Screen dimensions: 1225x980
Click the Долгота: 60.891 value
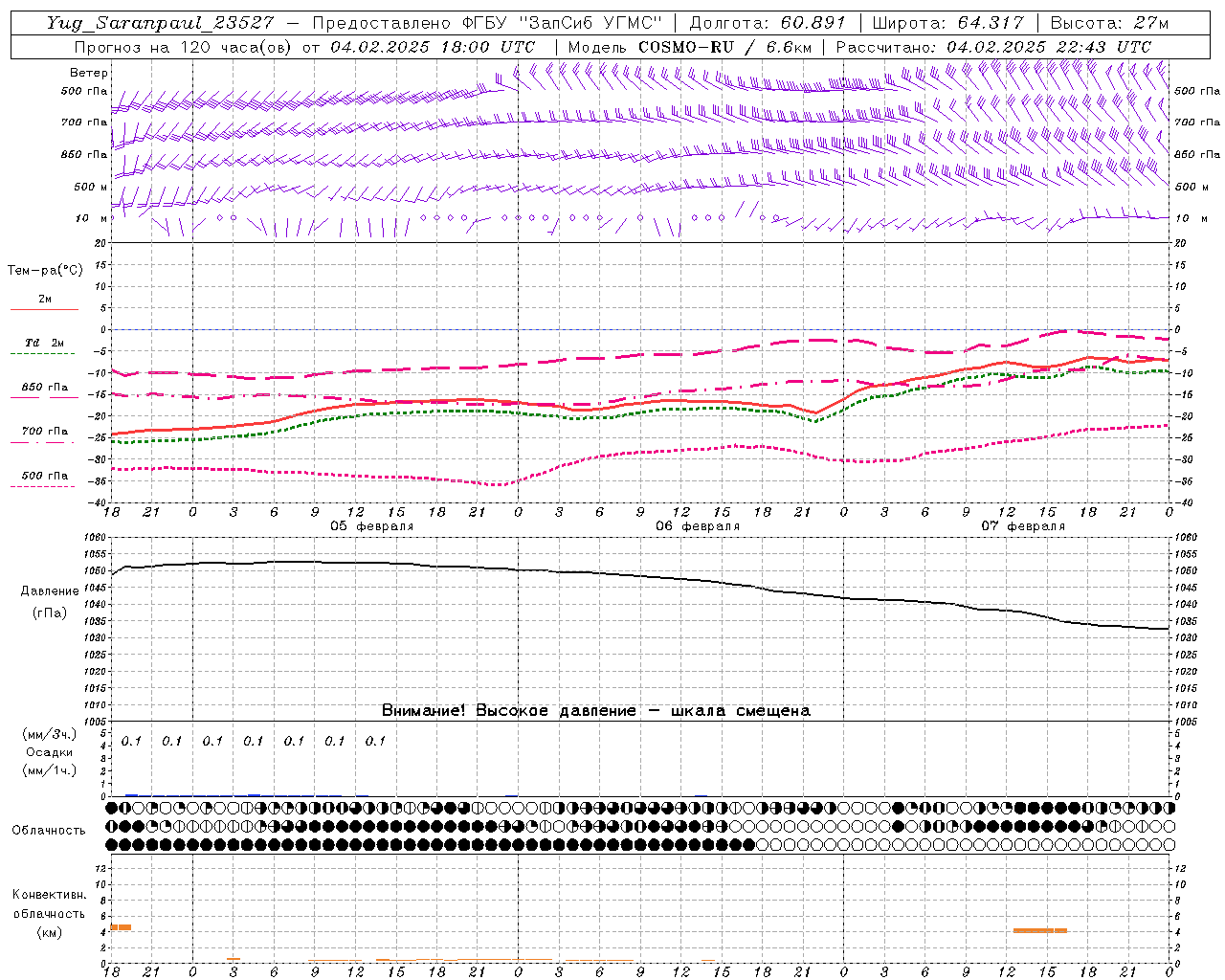(x=768, y=23)
